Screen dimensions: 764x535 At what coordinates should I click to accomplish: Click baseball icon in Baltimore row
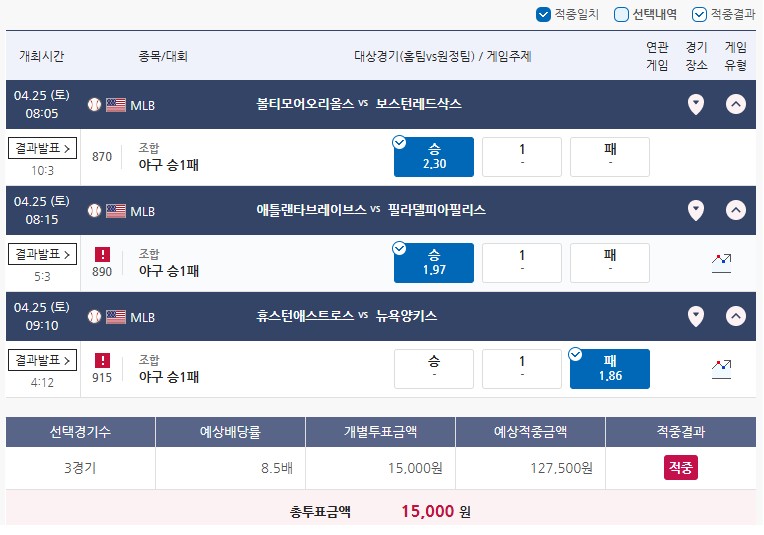[95, 104]
